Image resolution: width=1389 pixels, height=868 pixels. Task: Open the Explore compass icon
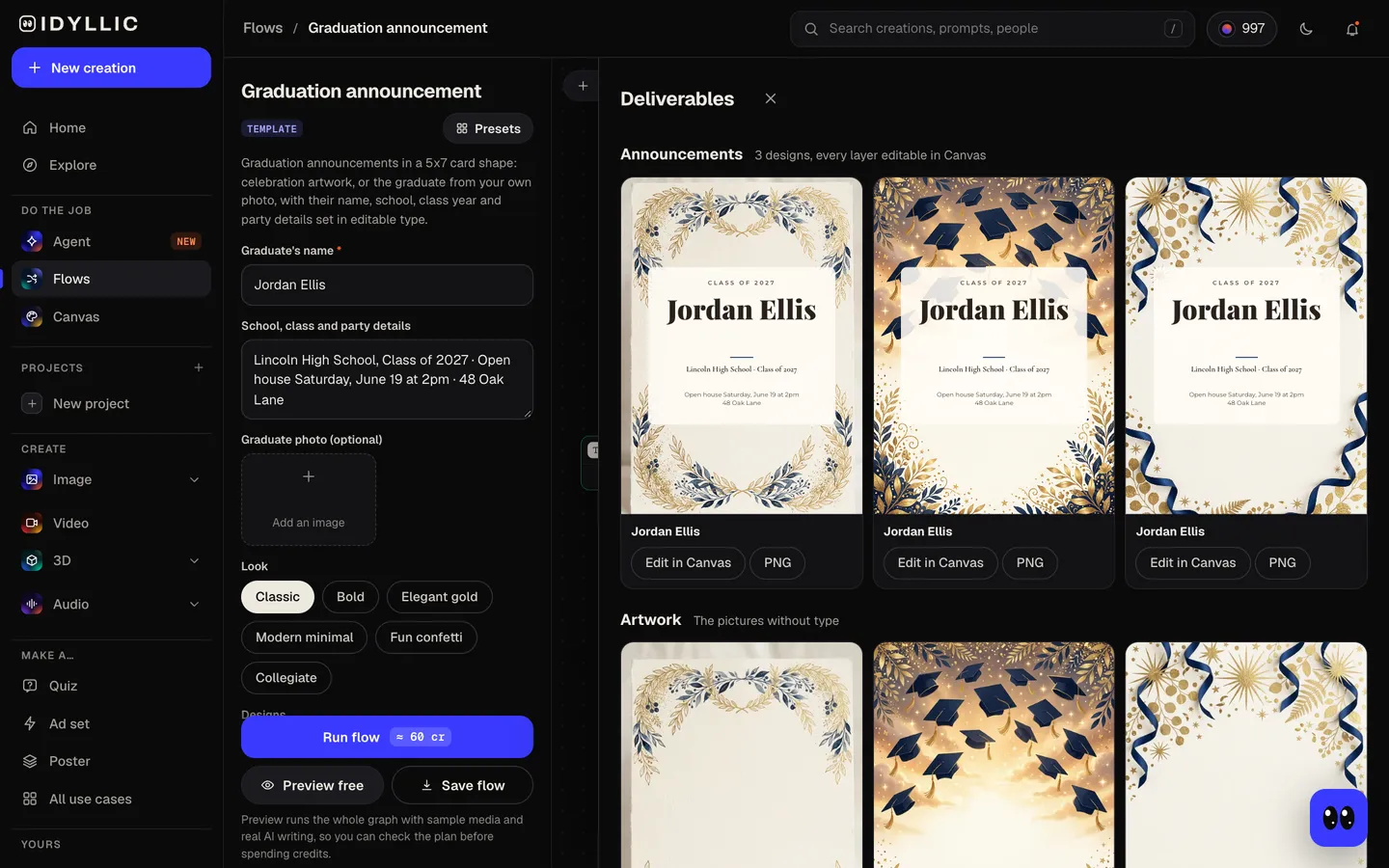click(x=30, y=165)
